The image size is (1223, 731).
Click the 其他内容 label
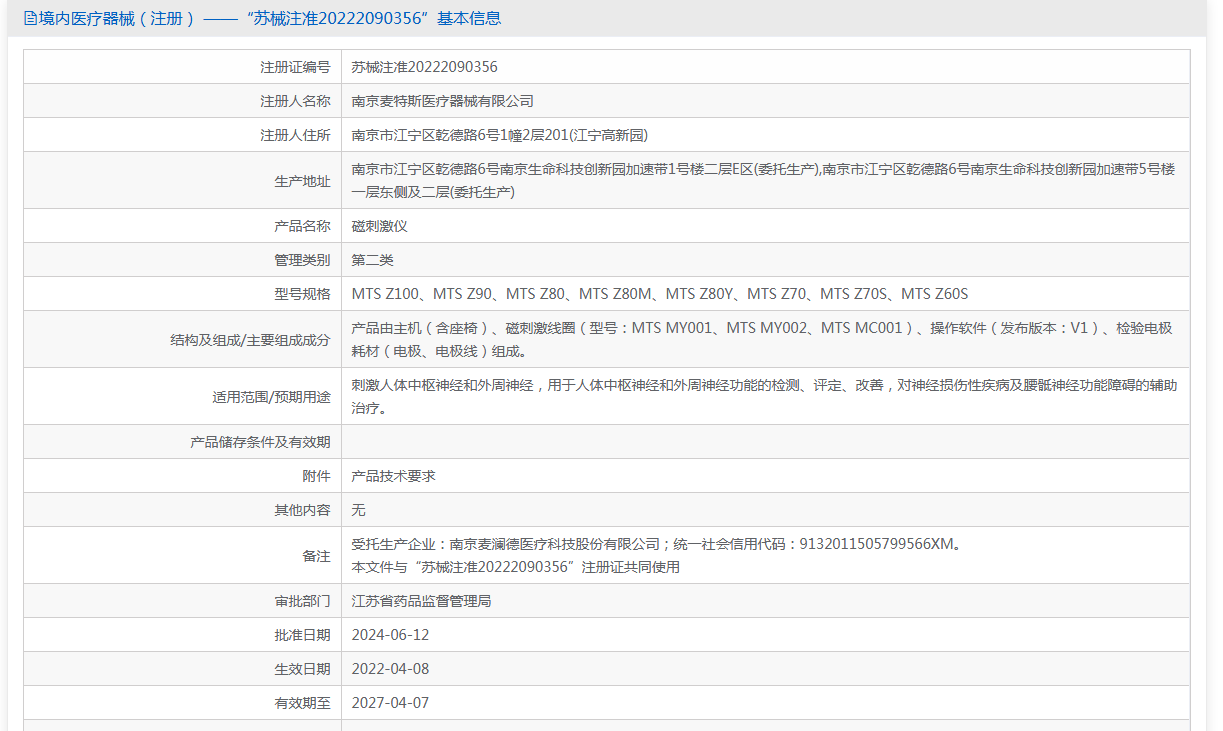point(302,510)
